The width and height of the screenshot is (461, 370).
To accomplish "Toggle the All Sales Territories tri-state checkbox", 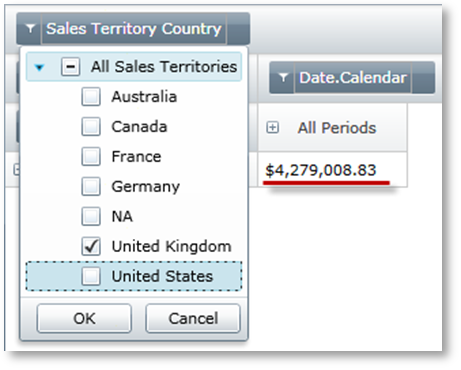I will [70, 67].
